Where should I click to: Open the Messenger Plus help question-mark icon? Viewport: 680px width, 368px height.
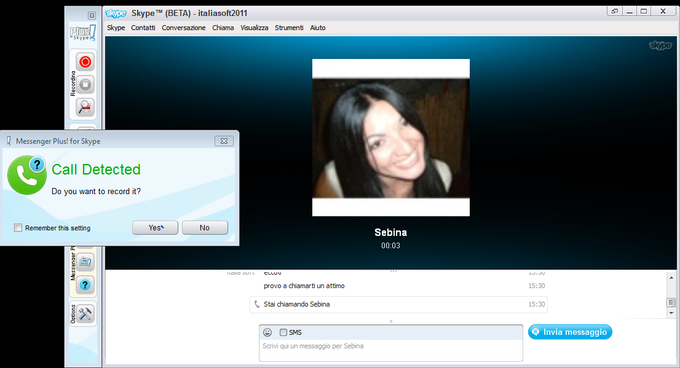point(85,285)
